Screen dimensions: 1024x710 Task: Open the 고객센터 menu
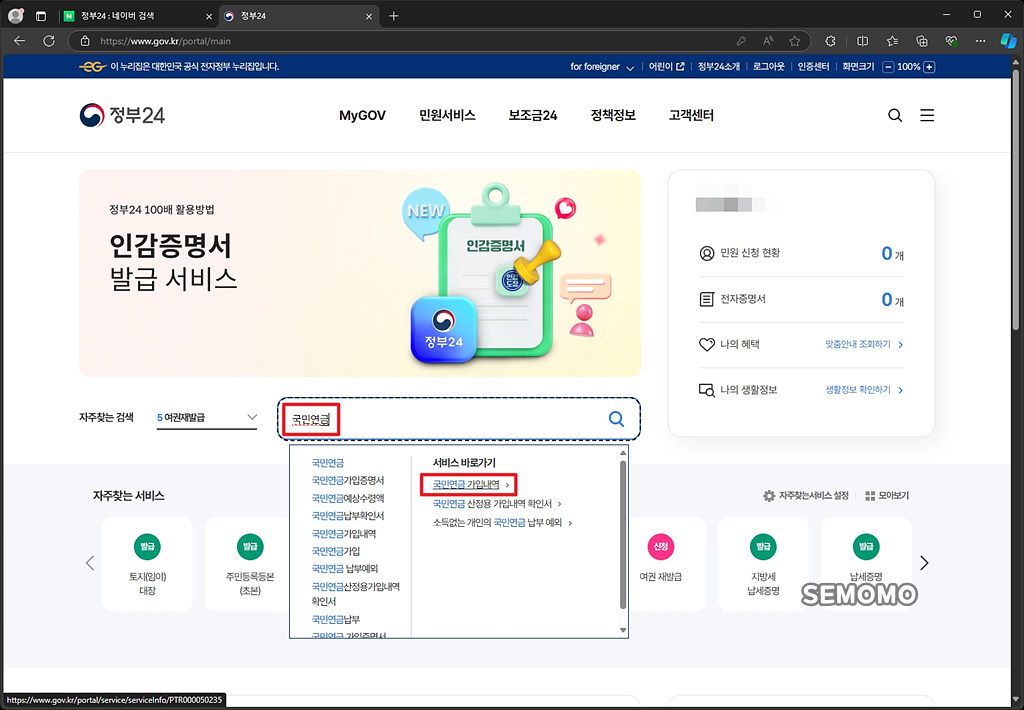[691, 116]
